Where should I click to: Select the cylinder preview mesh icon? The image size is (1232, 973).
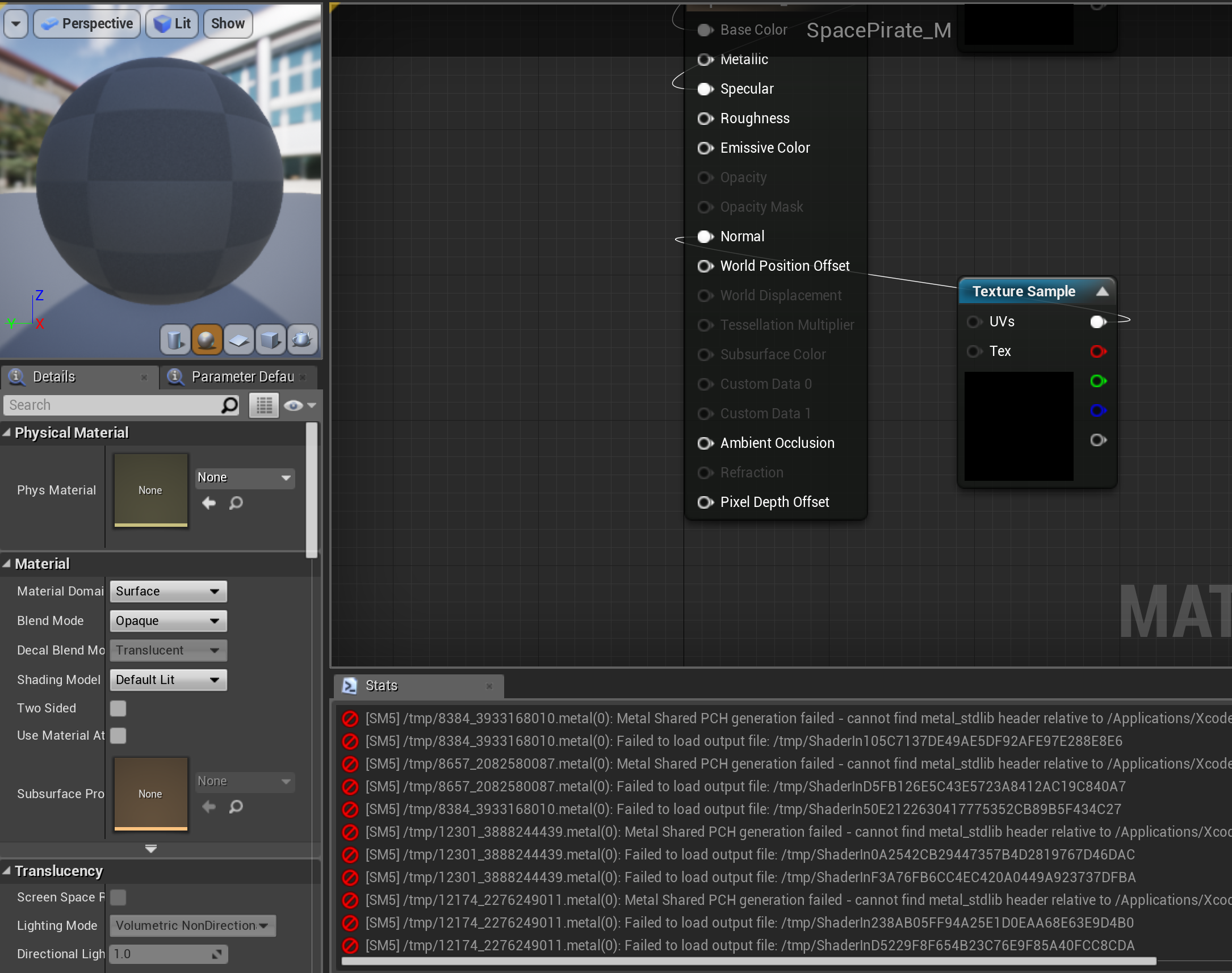click(175, 340)
